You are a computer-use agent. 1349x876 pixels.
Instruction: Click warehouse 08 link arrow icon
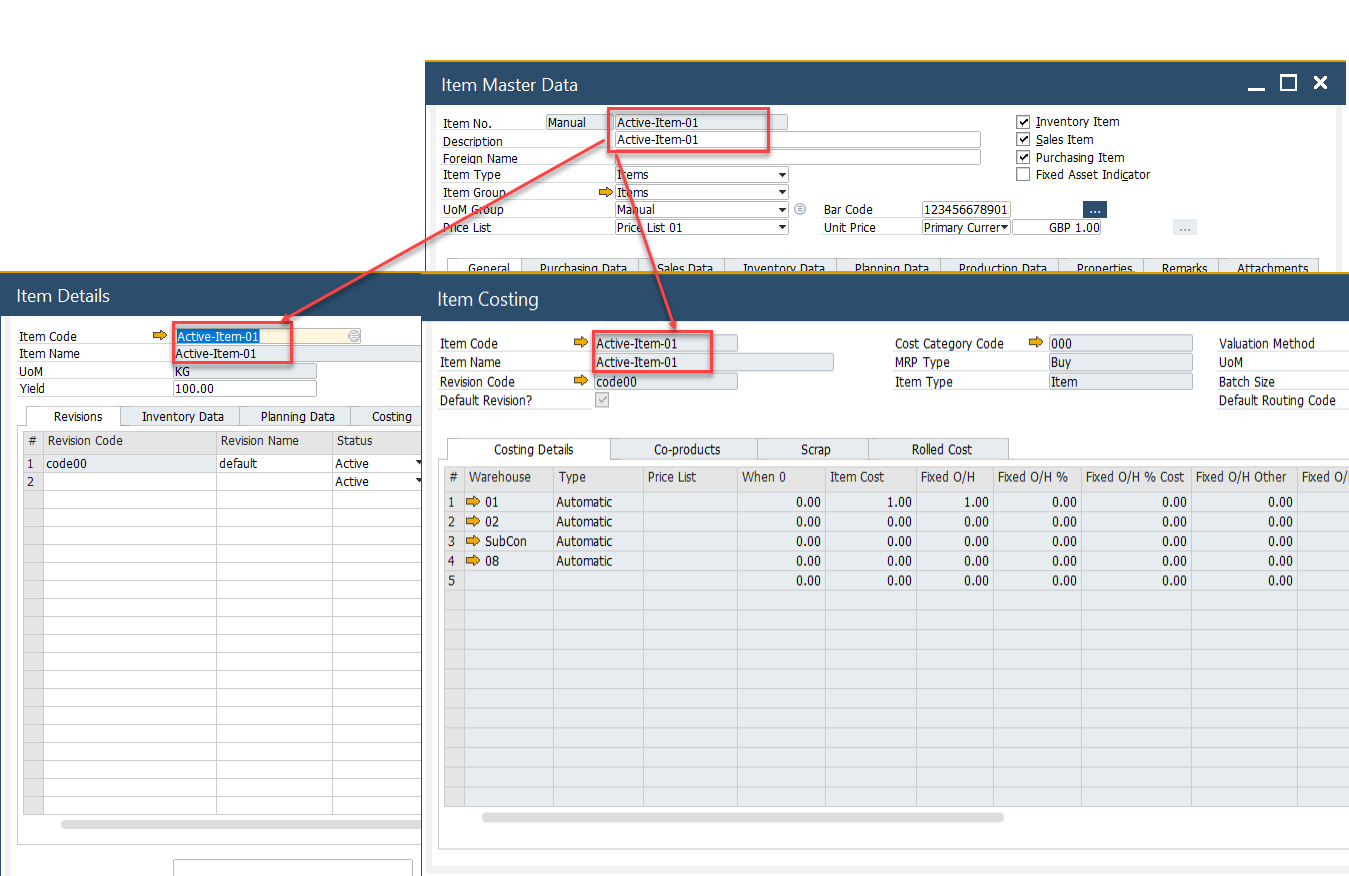[x=474, y=561]
